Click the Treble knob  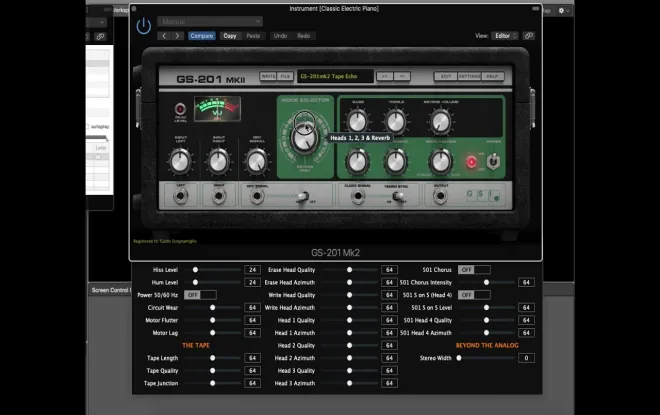click(396, 122)
